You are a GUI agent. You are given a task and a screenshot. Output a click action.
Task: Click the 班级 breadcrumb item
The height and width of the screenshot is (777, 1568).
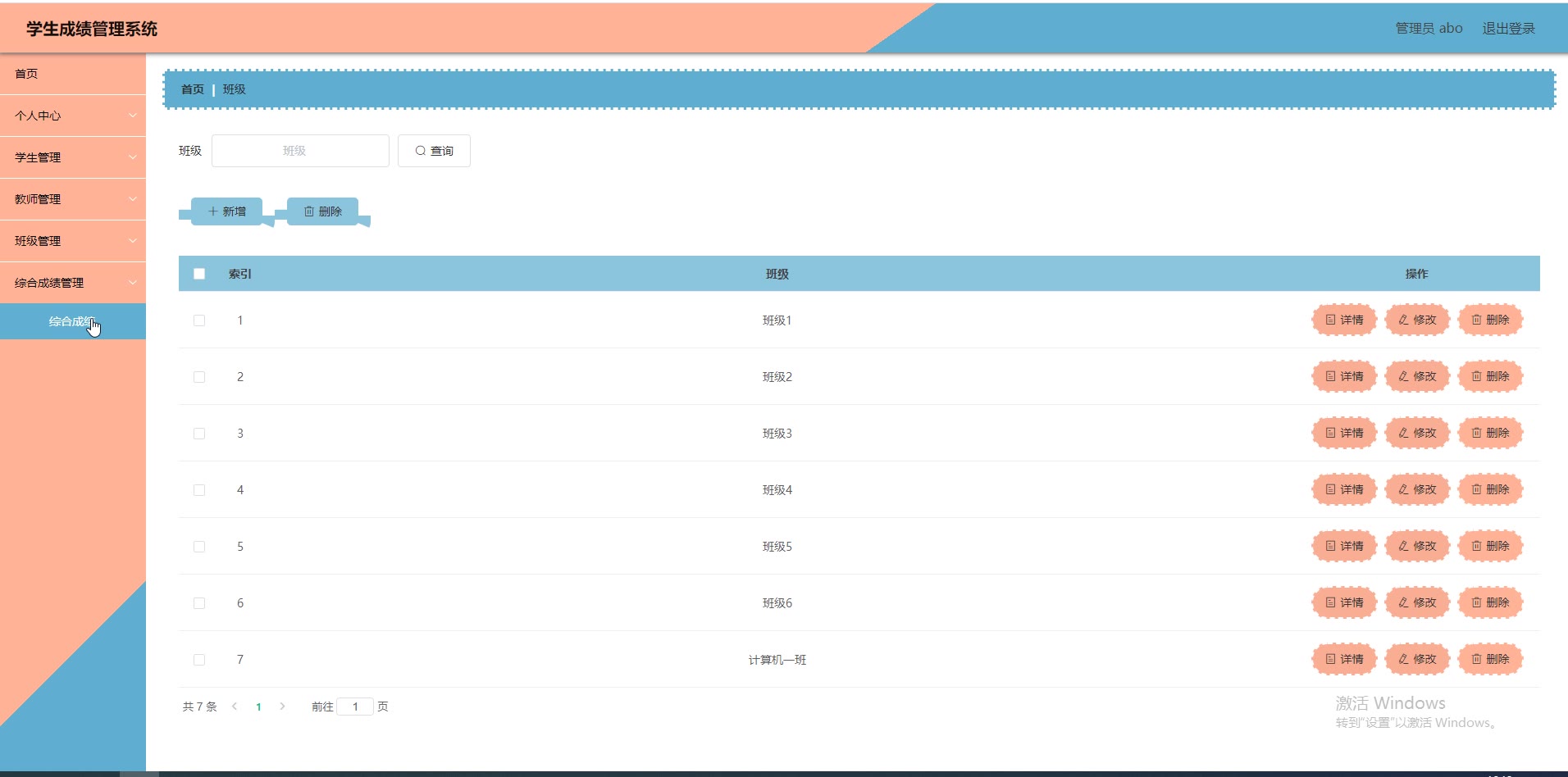point(235,89)
